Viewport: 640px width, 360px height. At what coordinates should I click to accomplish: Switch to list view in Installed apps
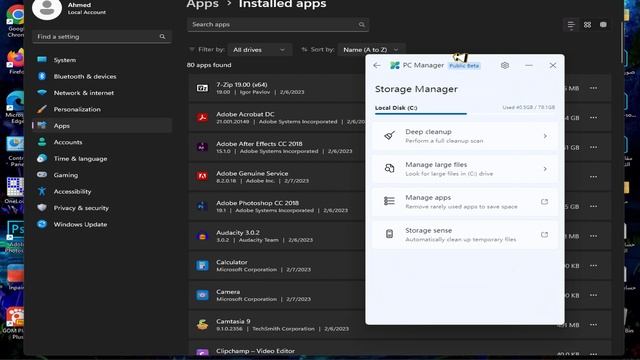pyautogui.click(x=571, y=25)
